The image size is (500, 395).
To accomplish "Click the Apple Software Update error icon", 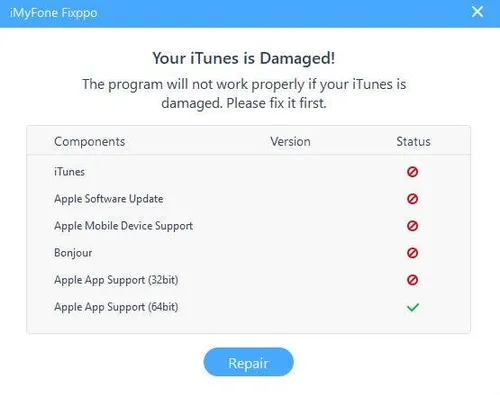I will 412,199.
